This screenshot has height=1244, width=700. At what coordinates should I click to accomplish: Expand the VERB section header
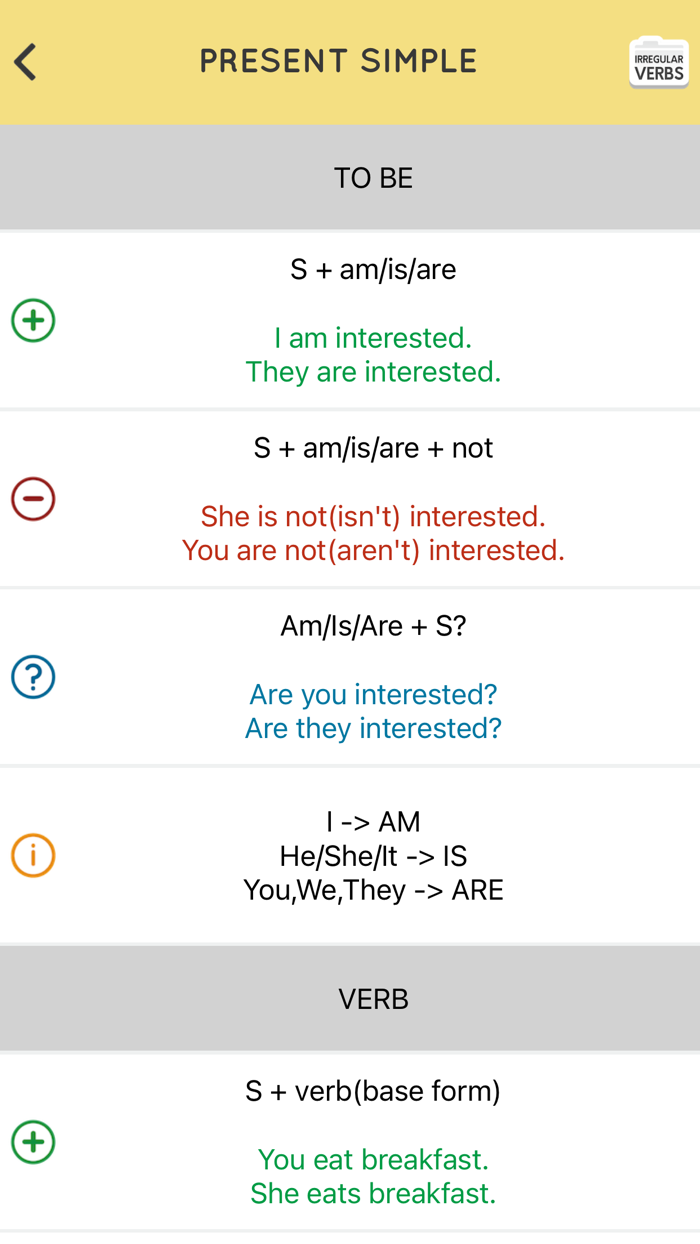373,997
